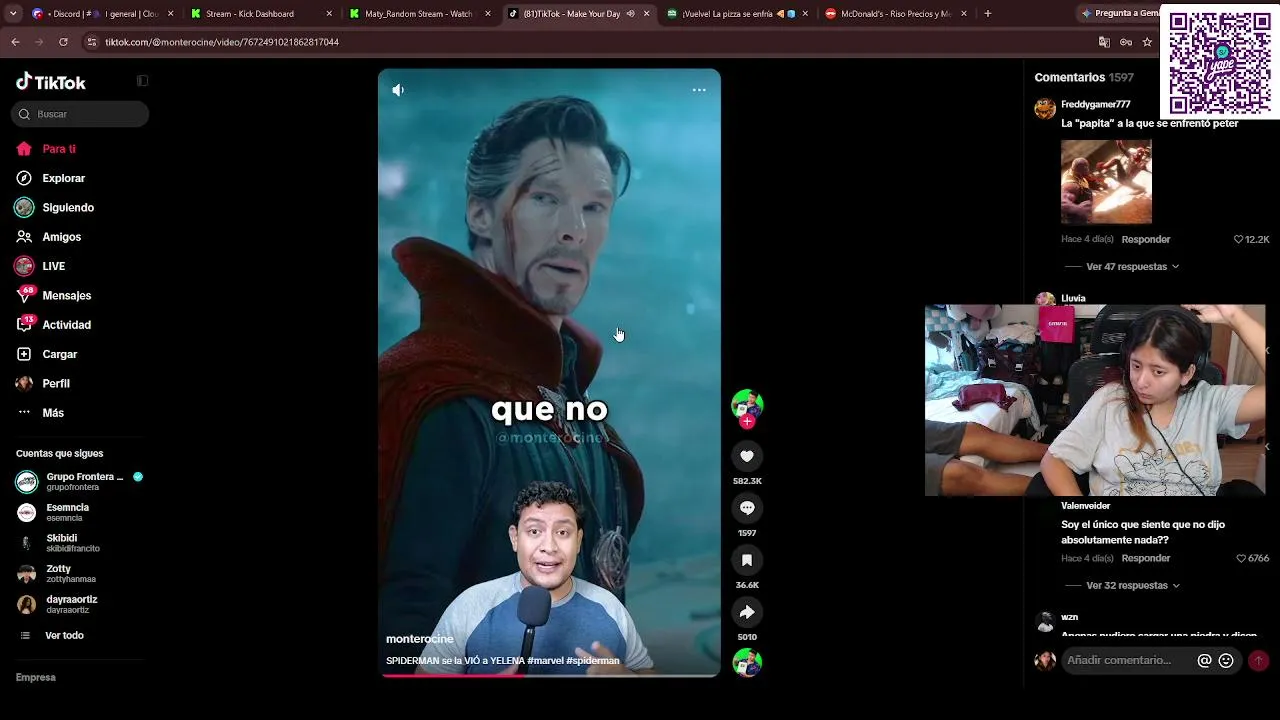Expand 32 replies under Valenveider's comment

[x=1133, y=586]
